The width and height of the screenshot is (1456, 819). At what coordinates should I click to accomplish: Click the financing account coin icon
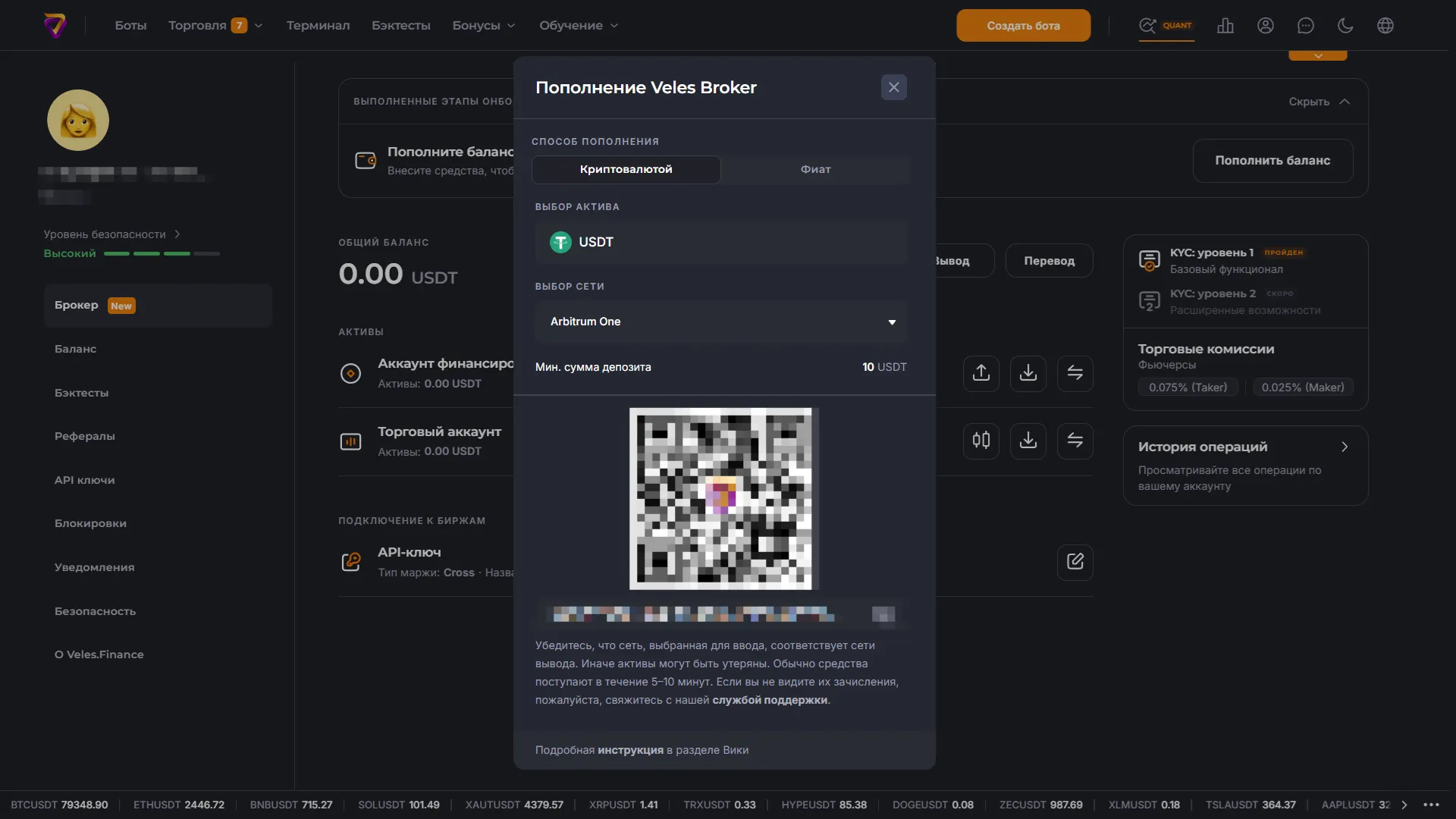pyautogui.click(x=350, y=373)
